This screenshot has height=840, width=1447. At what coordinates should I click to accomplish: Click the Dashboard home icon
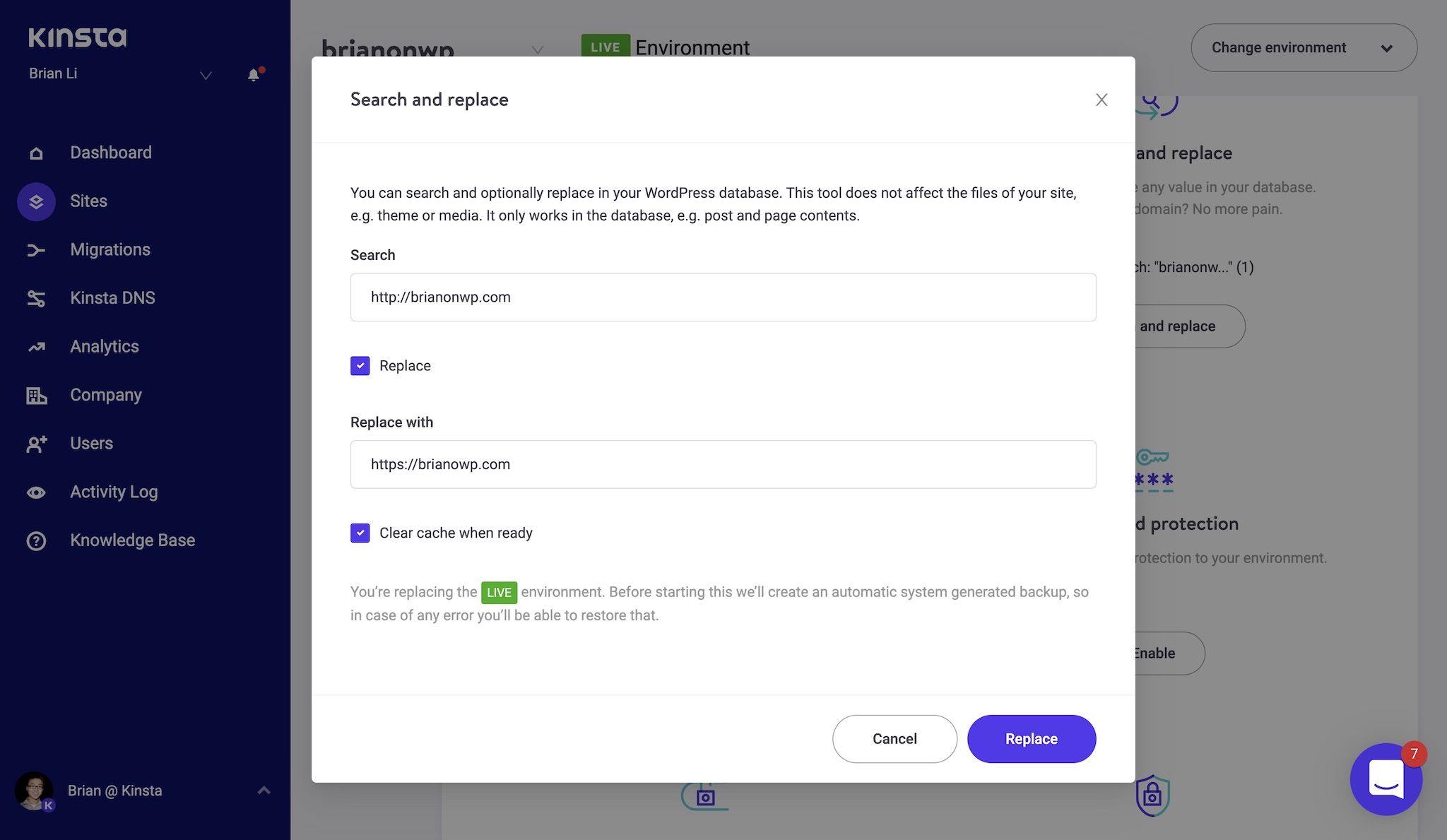tap(36, 153)
